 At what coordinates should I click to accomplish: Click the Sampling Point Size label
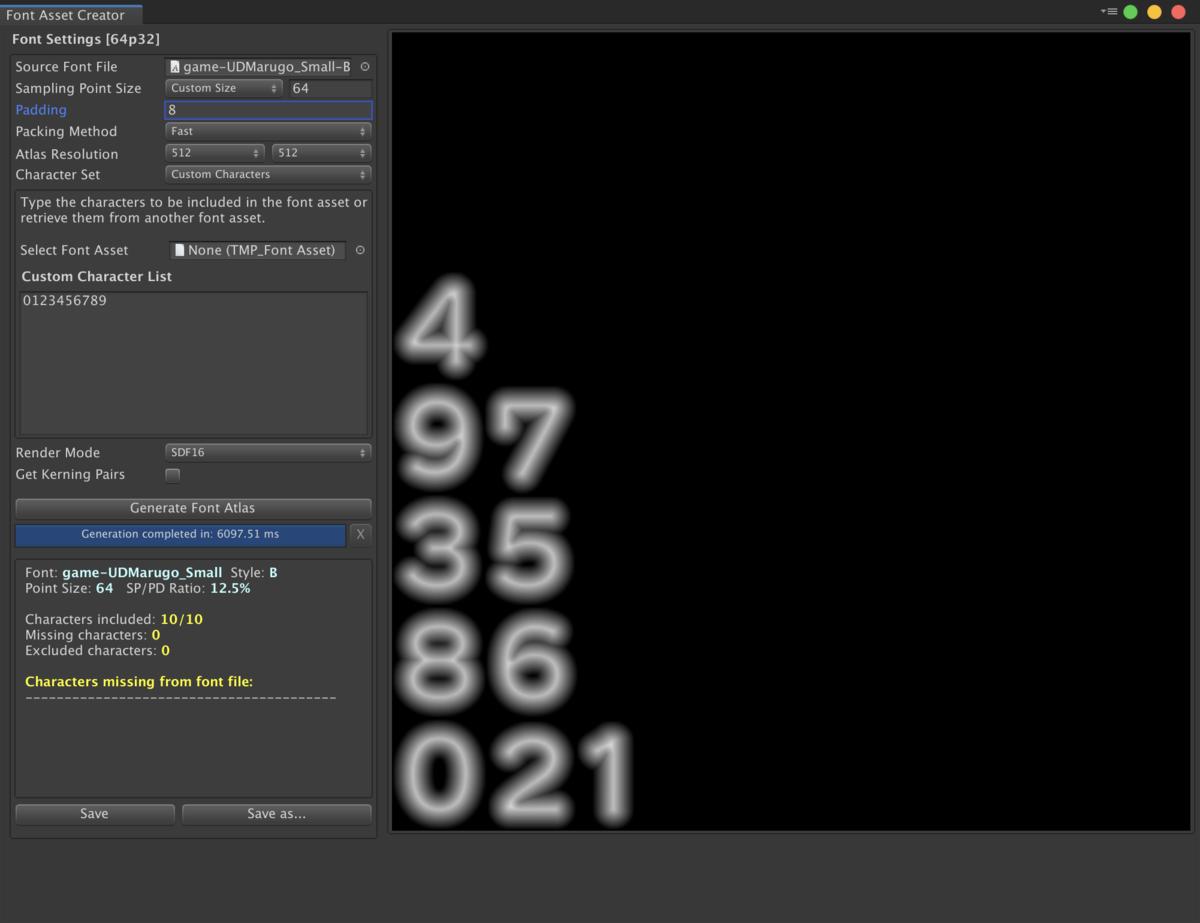pyautogui.click(x=78, y=88)
